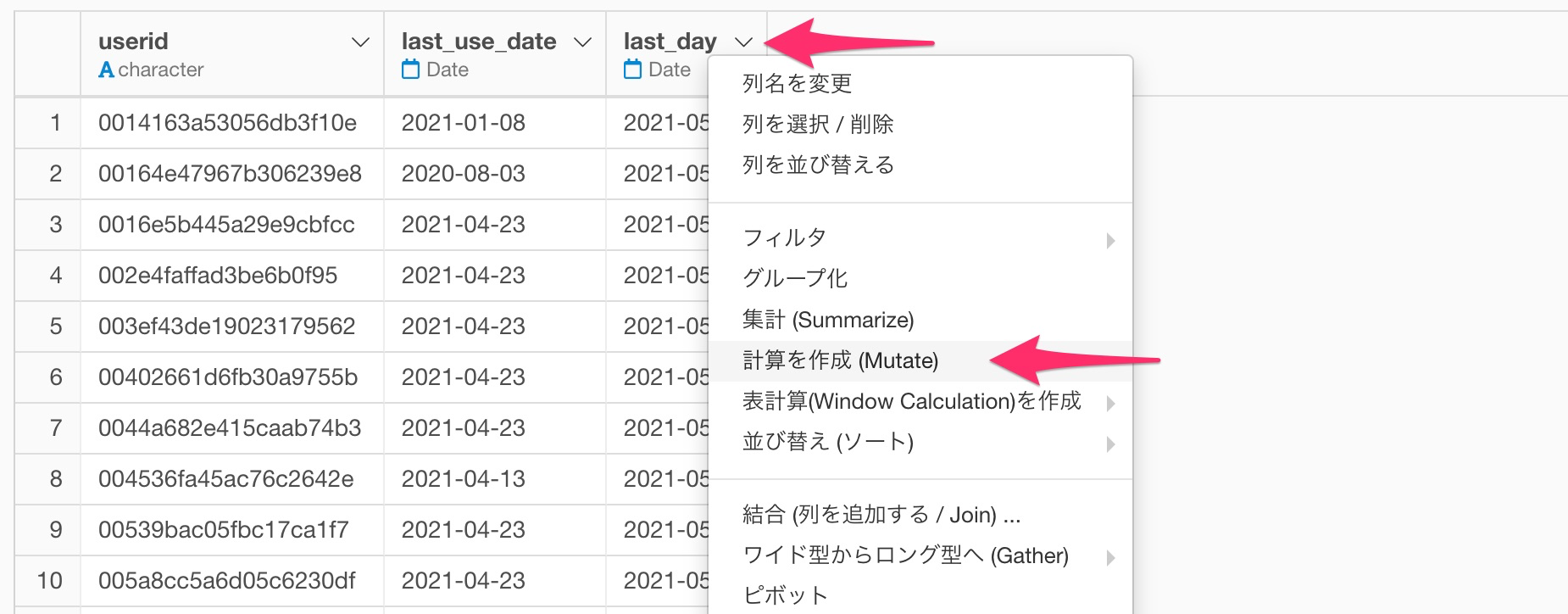
Task: Select ピボット menu item
Action: click(x=920, y=595)
